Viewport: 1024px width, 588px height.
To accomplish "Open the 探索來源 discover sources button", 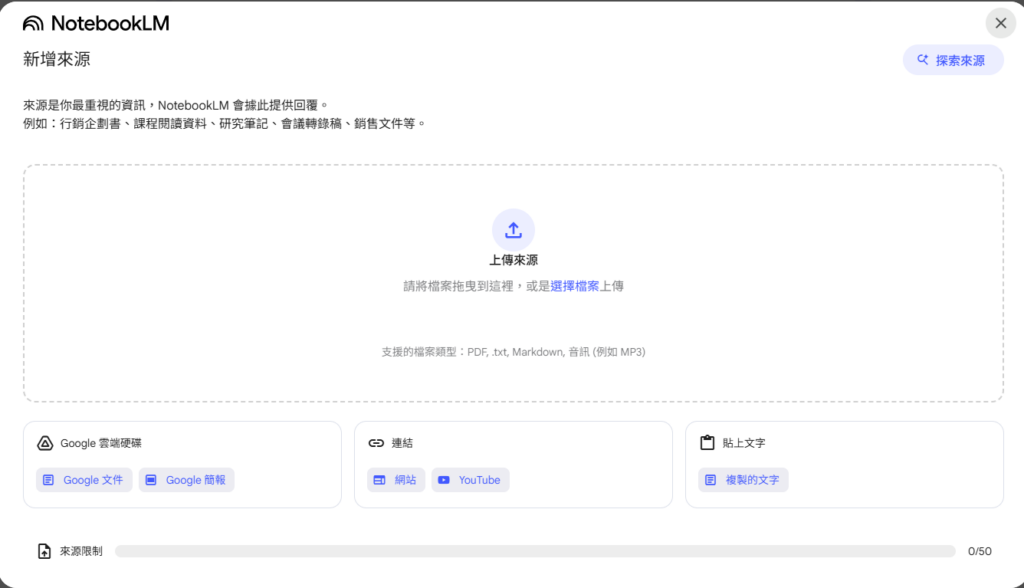I will (953, 60).
